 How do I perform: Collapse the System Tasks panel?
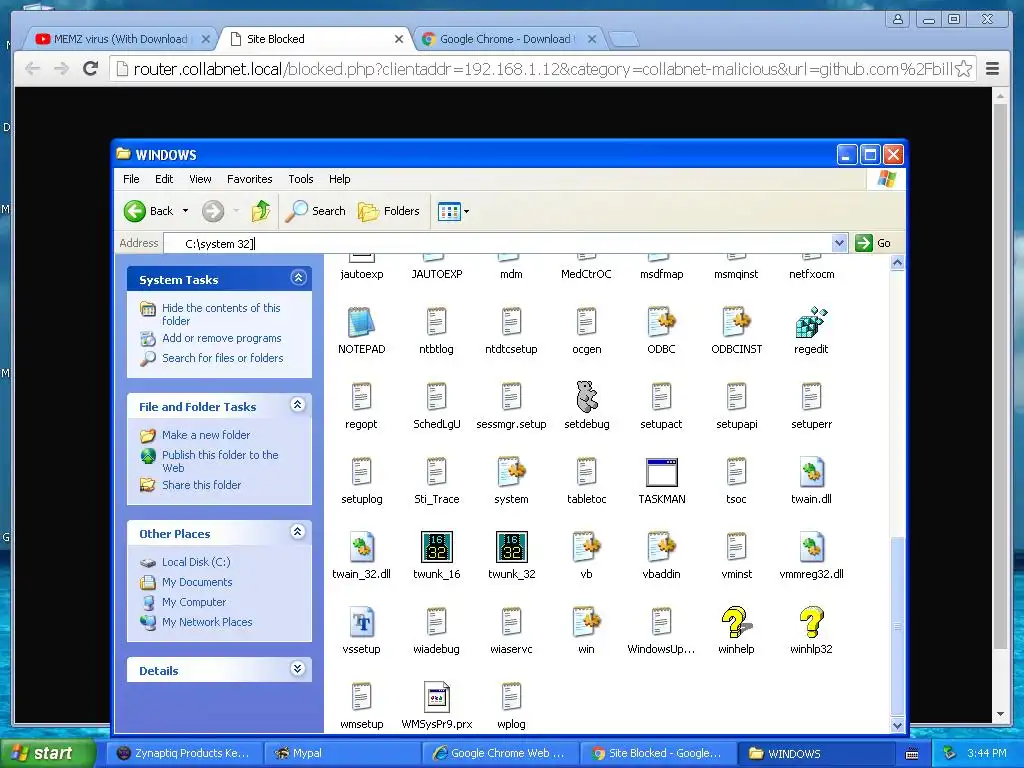tap(298, 278)
